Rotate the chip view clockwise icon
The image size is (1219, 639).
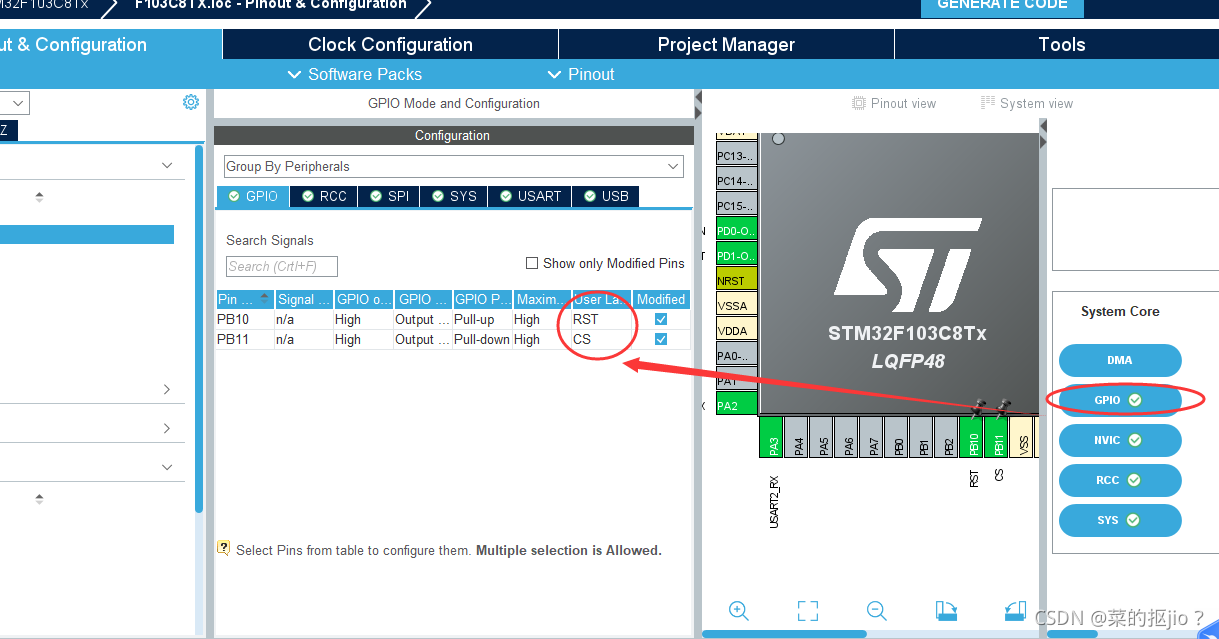pos(946,611)
